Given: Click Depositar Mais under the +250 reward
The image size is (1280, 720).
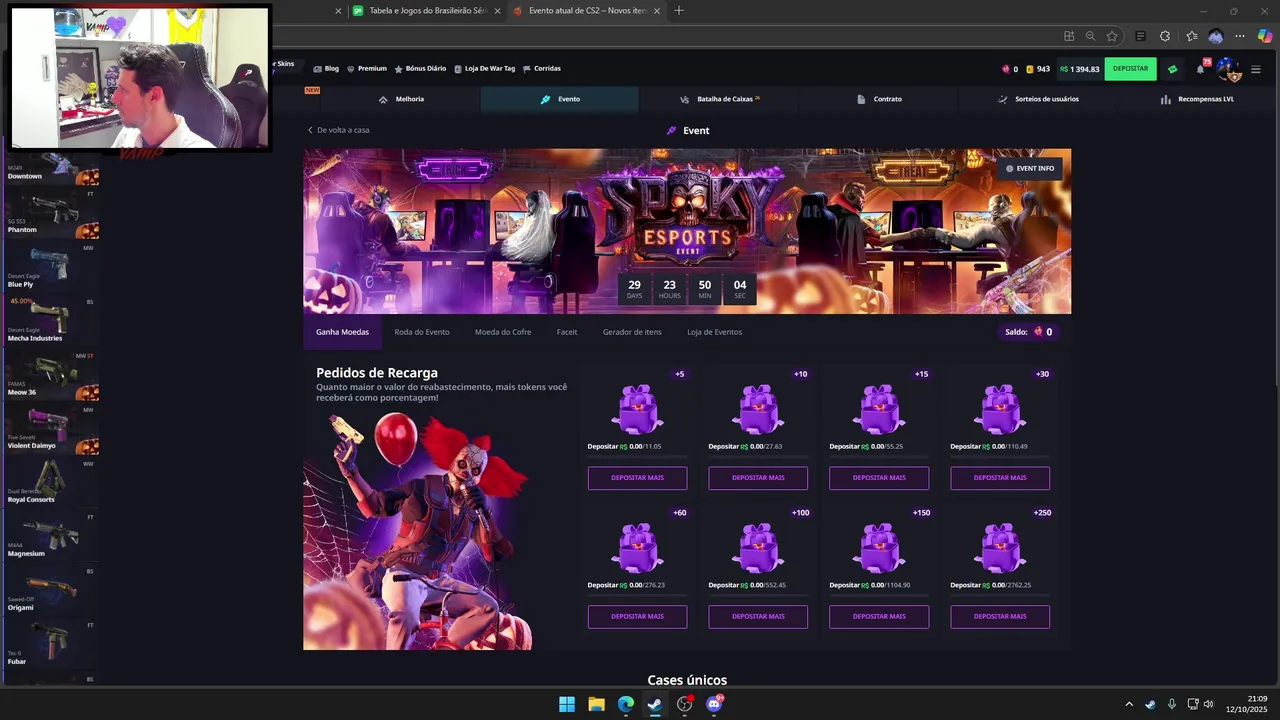Looking at the screenshot, I should 1000,616.
